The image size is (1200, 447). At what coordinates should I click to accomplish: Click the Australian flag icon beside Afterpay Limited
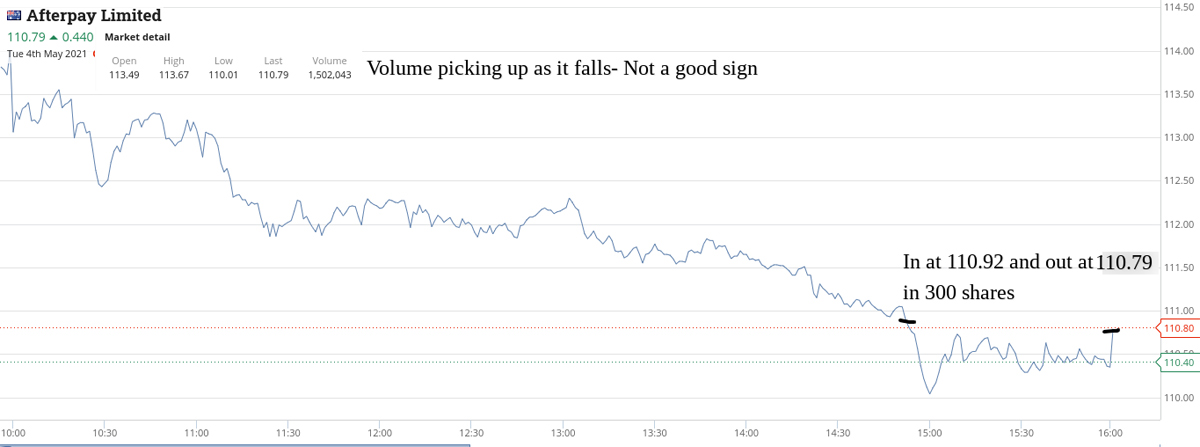pos(13,17)
